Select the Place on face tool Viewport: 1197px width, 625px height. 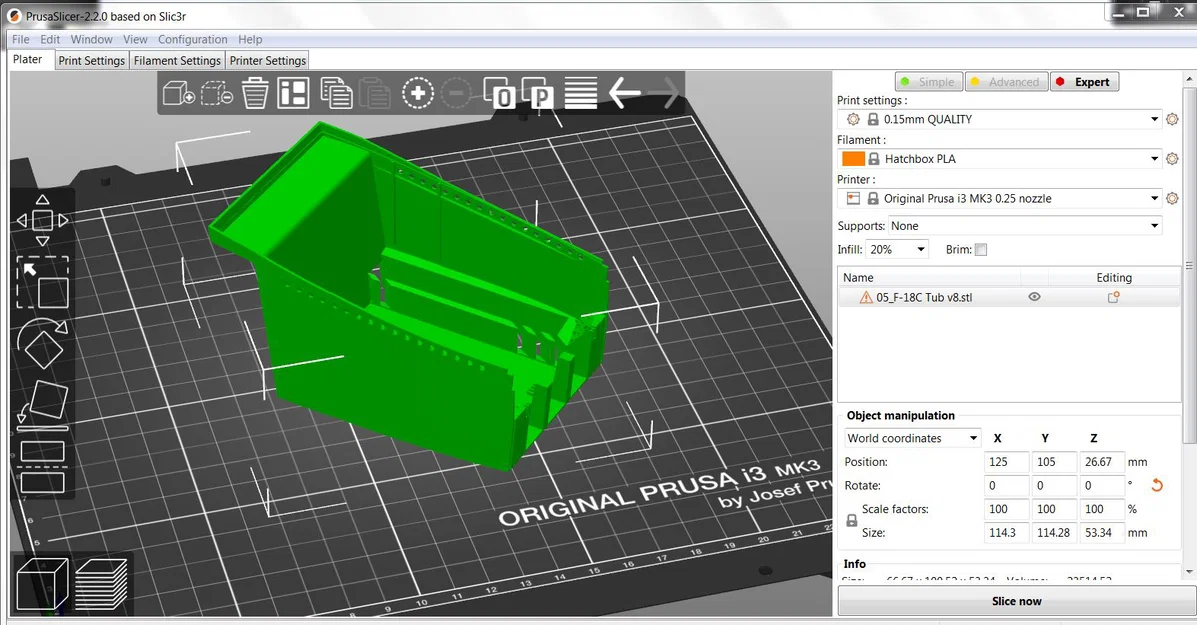43,405
